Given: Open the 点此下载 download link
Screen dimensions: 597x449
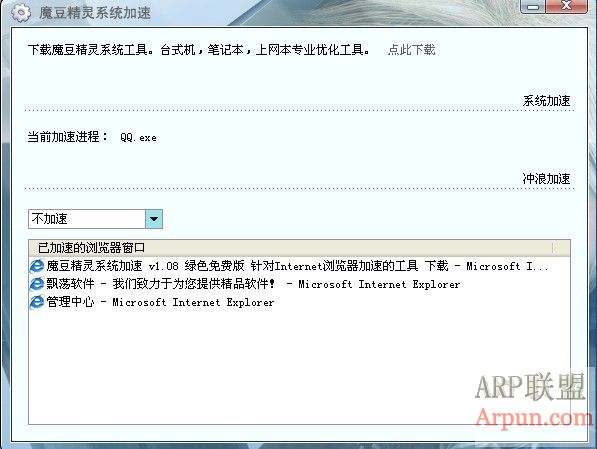Looking at the screenshot, I should click(x=411, y=50).
